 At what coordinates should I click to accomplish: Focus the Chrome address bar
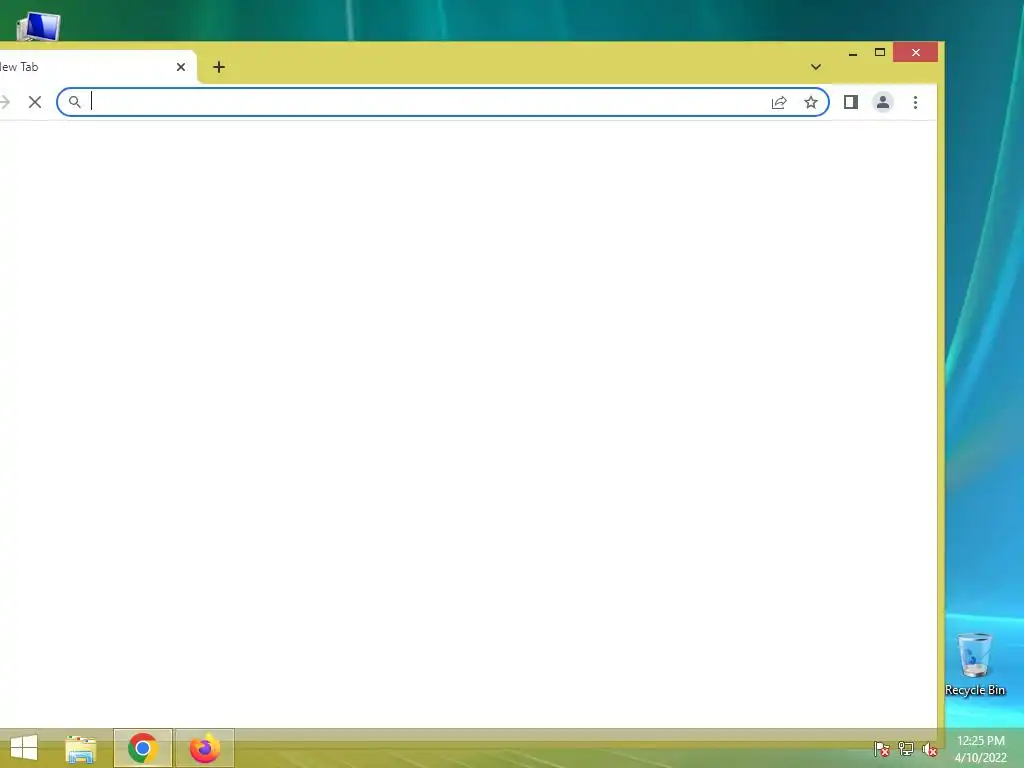(x=443, y=102)
